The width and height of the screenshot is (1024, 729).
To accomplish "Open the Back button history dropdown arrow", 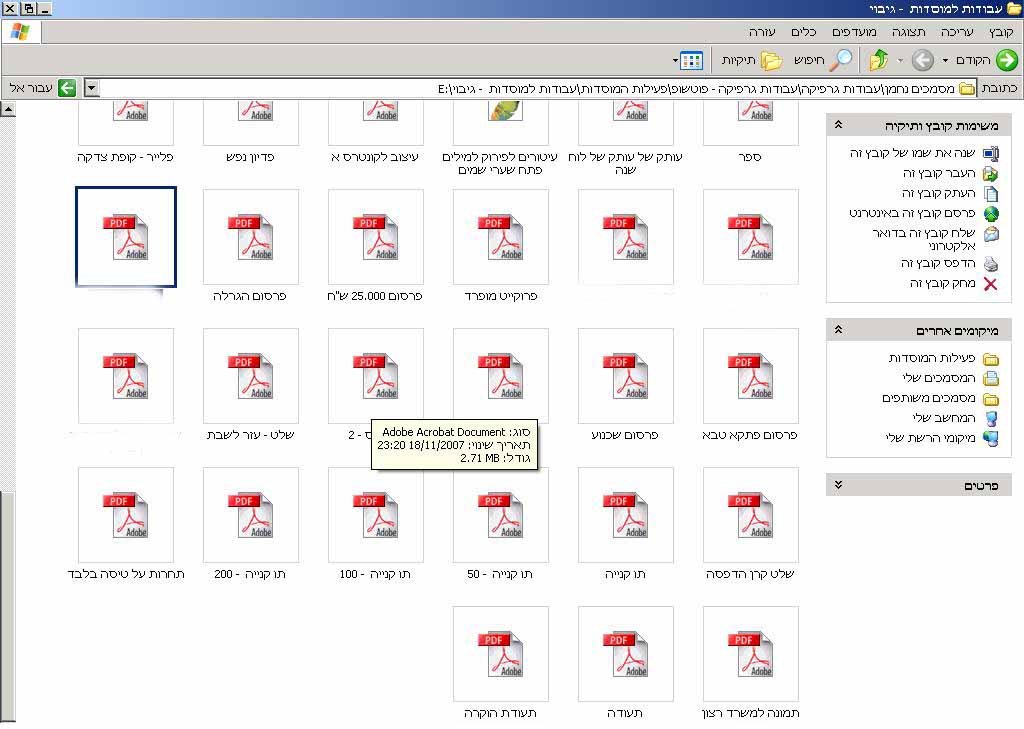I will (x=944, y=61).
